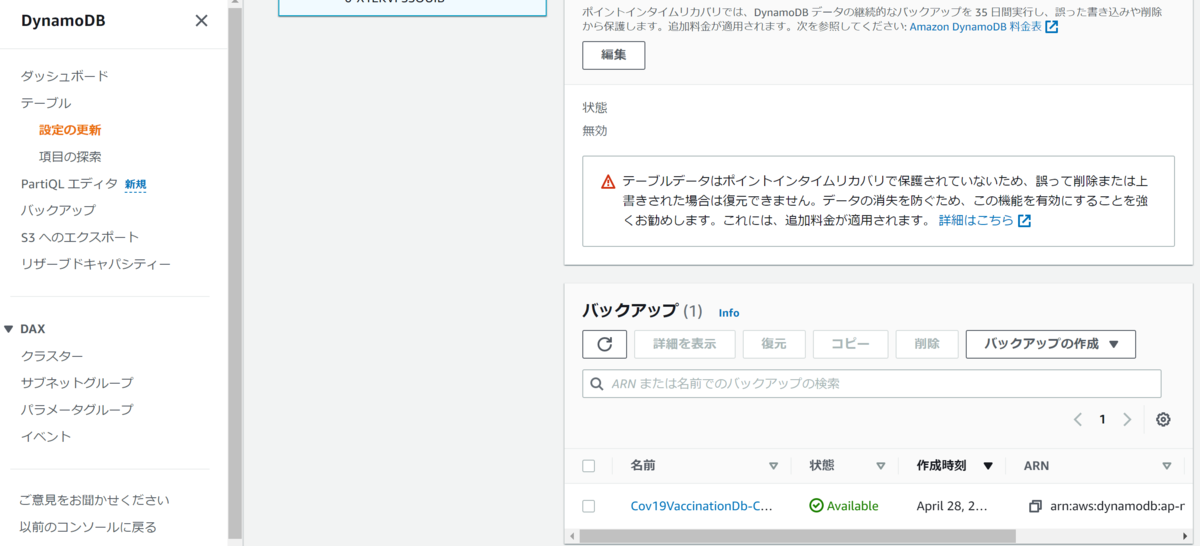Sort by ARN column arrow
The image size is (1200, 546).
point(1166,466)
